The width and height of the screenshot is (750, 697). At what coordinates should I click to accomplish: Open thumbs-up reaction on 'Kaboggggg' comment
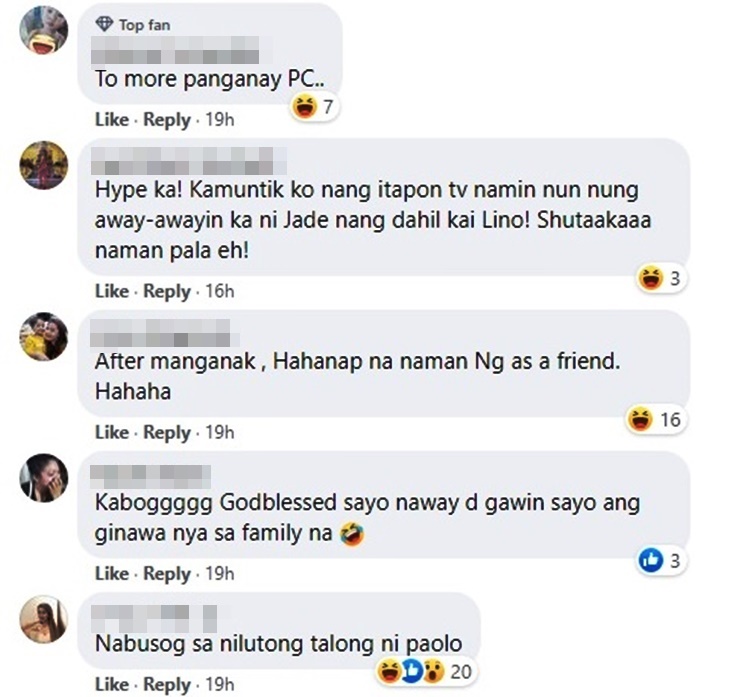651,560
